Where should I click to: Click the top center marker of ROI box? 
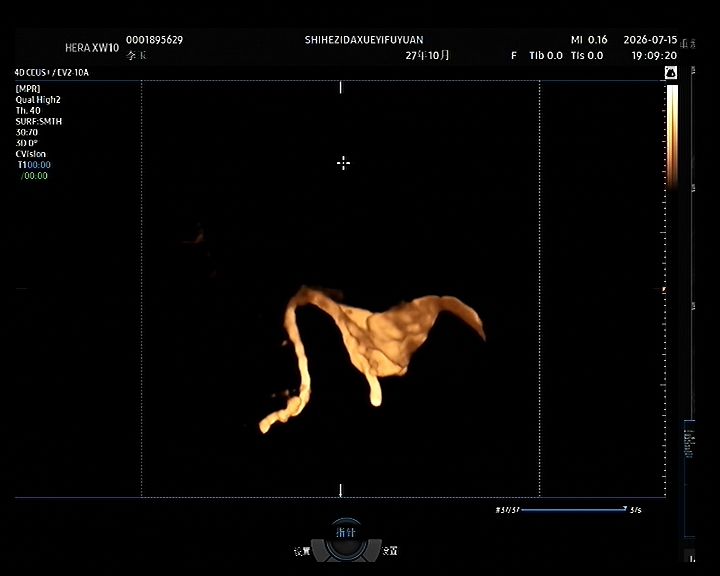pyautogui.click(x=340, y=87)
